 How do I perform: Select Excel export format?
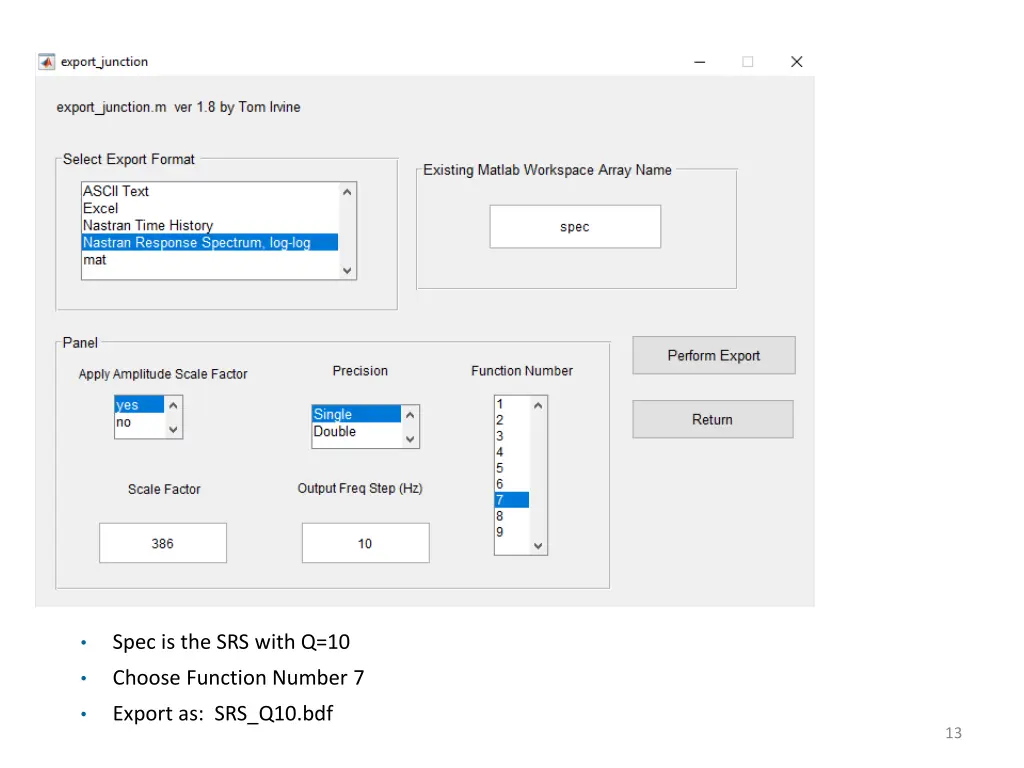[210, 208]
